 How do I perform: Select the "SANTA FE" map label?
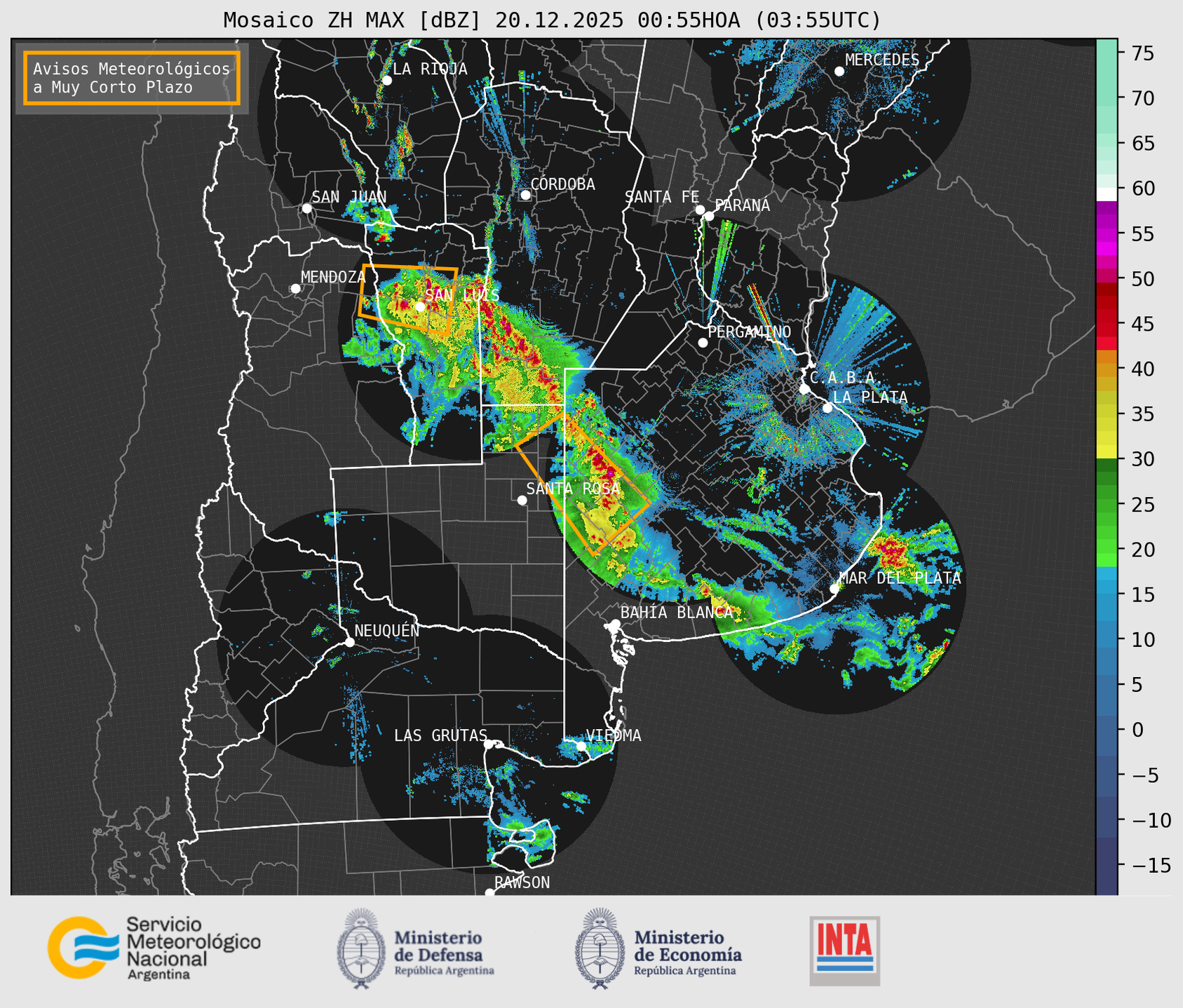tap(662, 197)
